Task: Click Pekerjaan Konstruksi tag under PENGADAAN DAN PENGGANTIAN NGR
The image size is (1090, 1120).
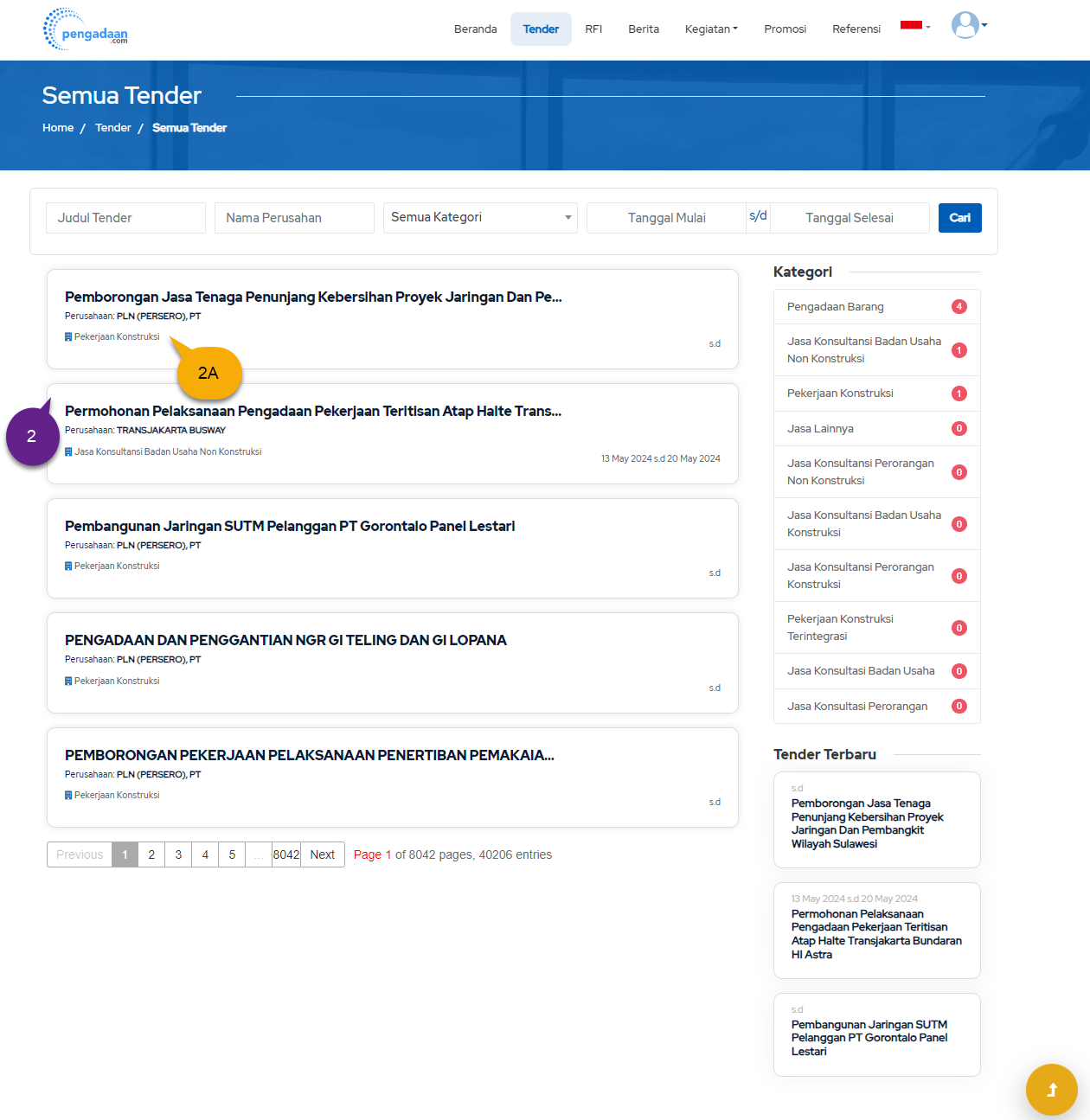Action: pos(117,682)
